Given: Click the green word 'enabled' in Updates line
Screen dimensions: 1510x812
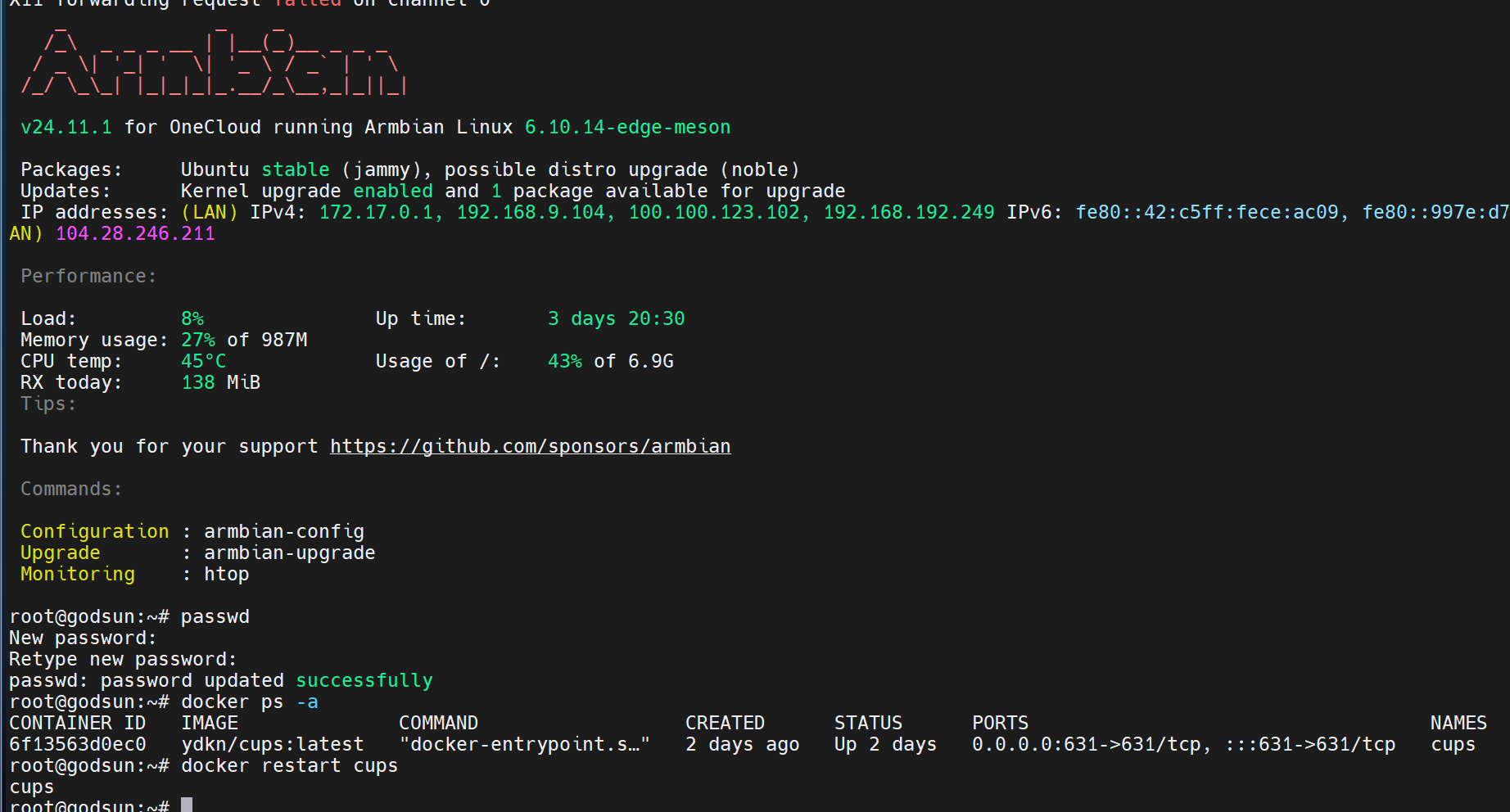Looking at the screenshot, I should [x=393, y=191].
